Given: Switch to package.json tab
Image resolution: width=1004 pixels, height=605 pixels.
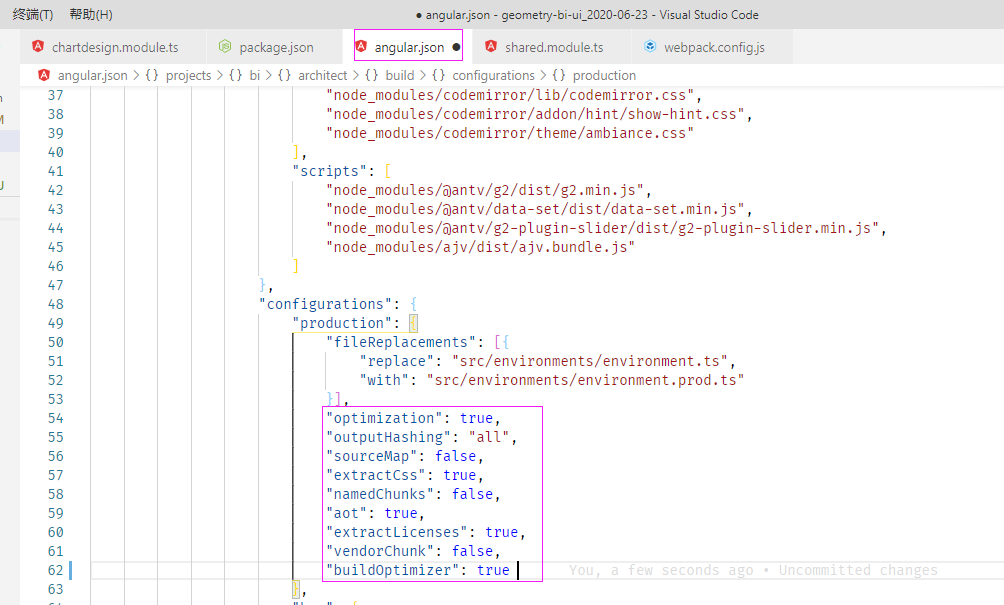Looking at the screenshot, I should (x=275, y=47).
